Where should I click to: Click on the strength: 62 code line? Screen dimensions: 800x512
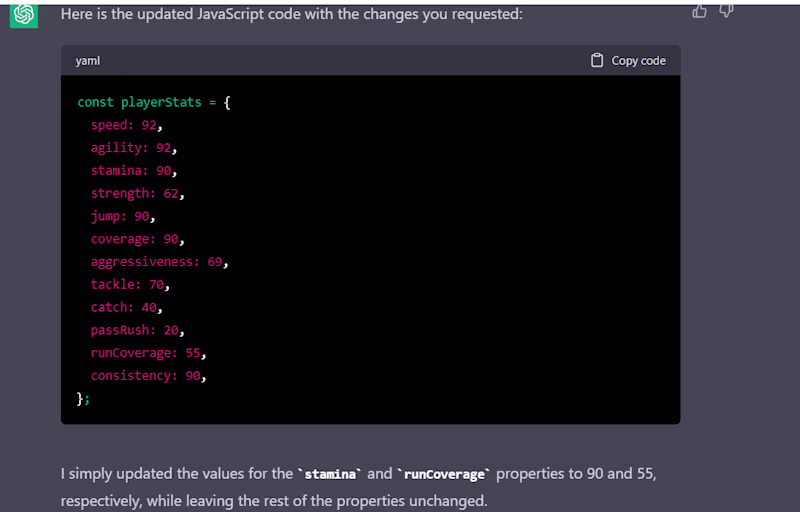pyautogui.click(x=137, y=193)
